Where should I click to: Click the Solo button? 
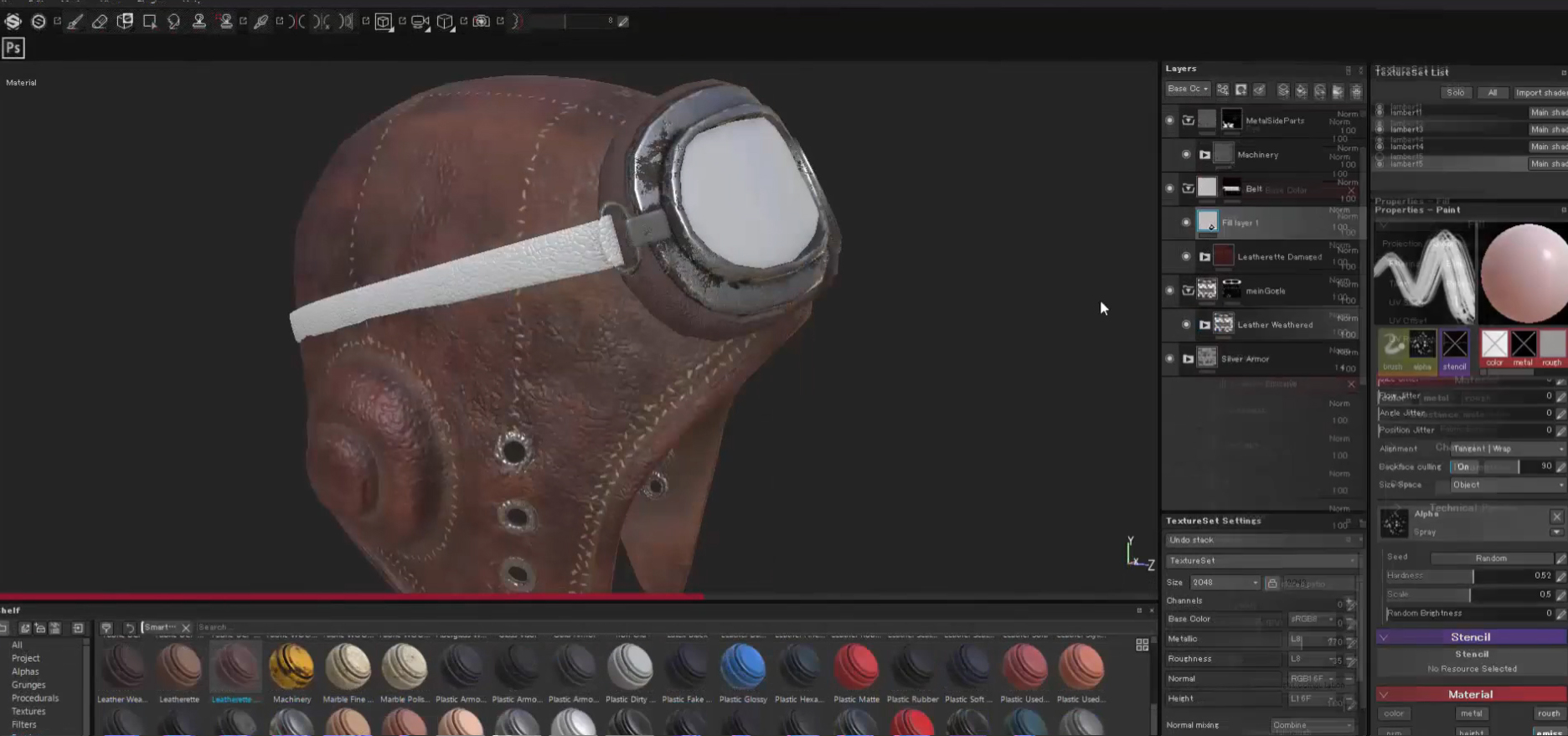point(1456,93)
